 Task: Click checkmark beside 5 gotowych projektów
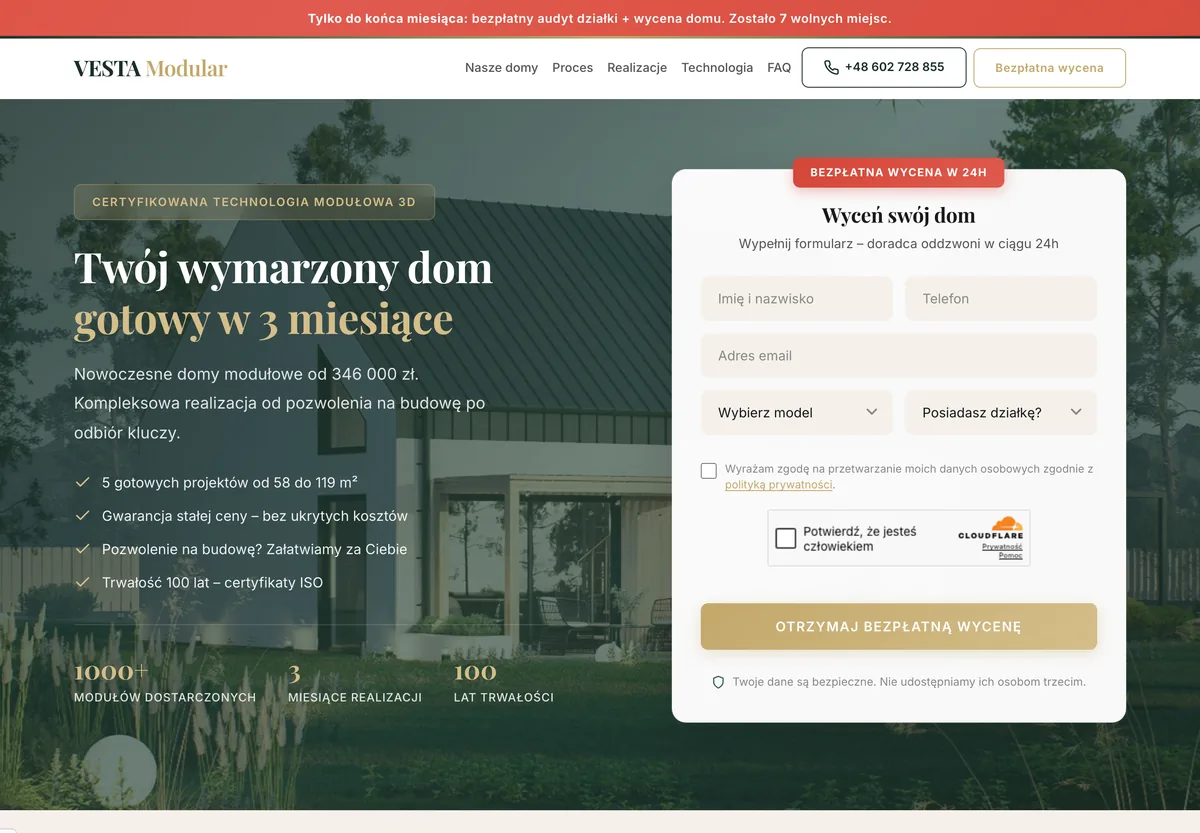83,482
